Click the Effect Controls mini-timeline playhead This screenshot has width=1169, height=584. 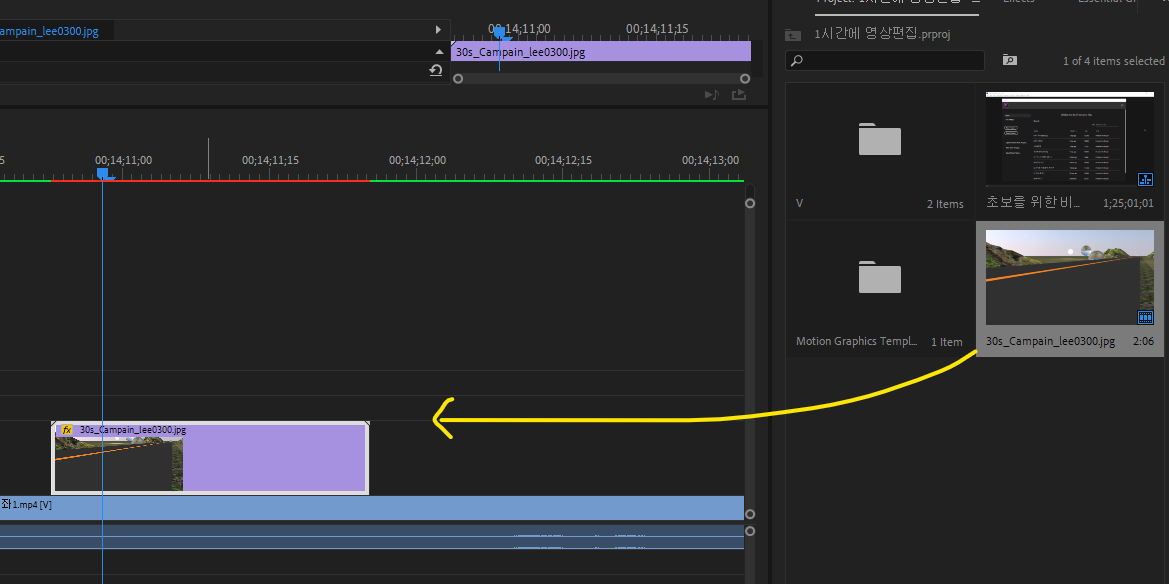click(500, 32)
